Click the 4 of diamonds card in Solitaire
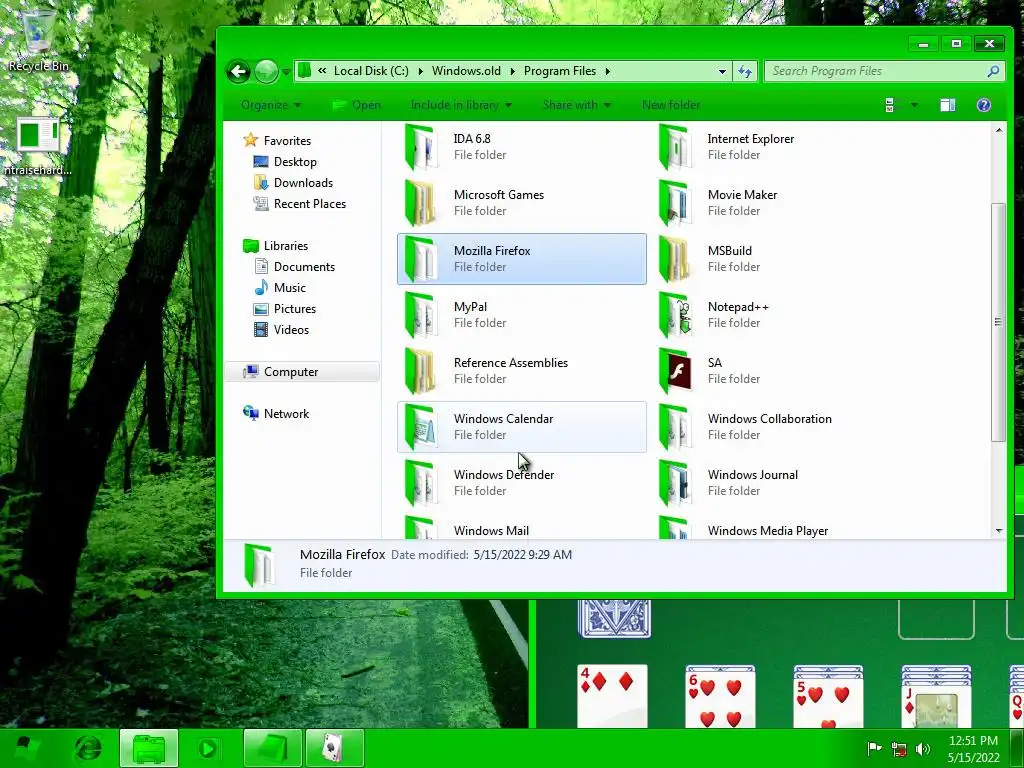The image size is (1024, 768). click(x=612, y=696)
